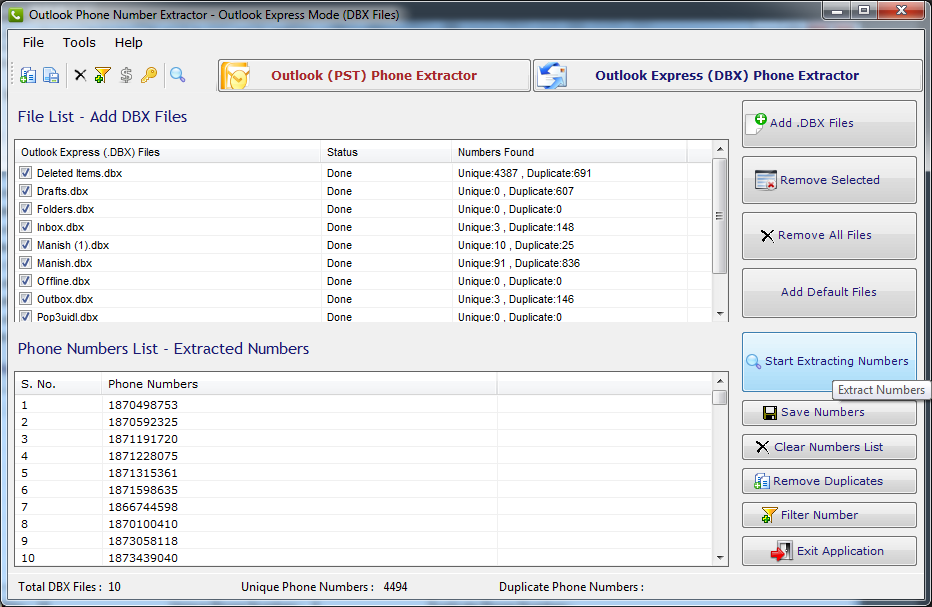Click the magnifier extract toolbar icon
The width and height of the screenshot is (932, 607).
(x=178, y=75)
